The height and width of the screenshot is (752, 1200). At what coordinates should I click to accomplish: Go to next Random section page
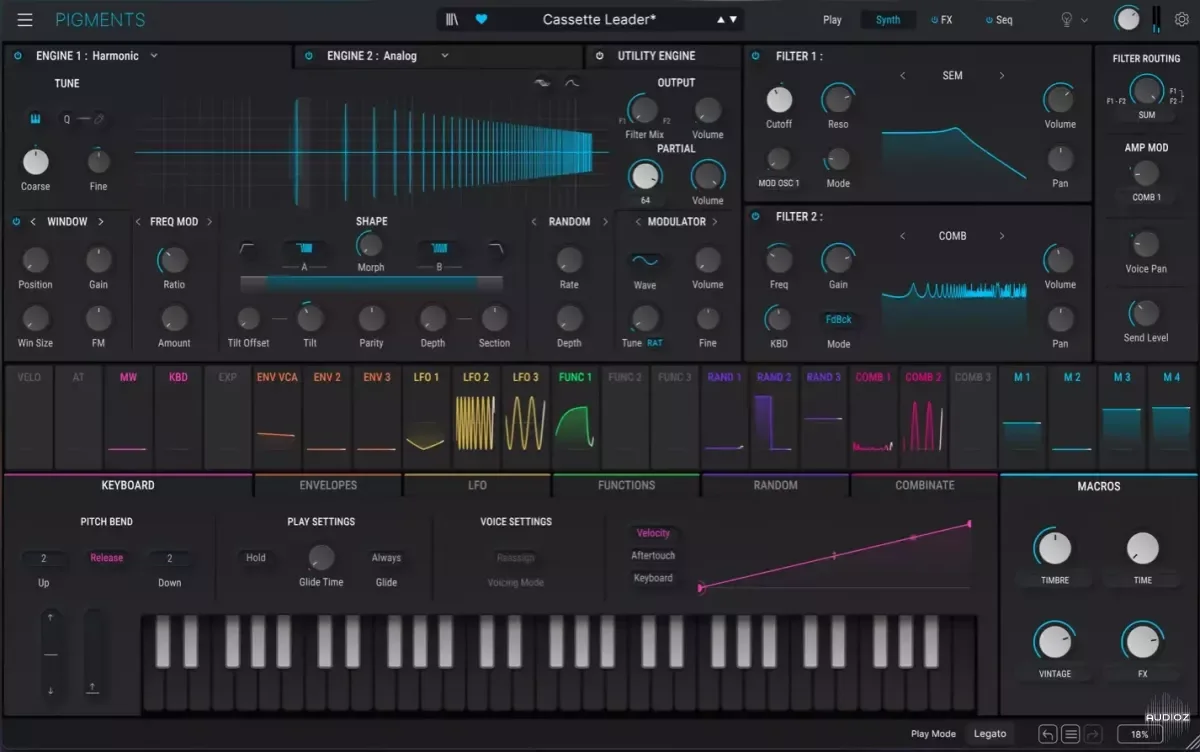tap(605, 222)
